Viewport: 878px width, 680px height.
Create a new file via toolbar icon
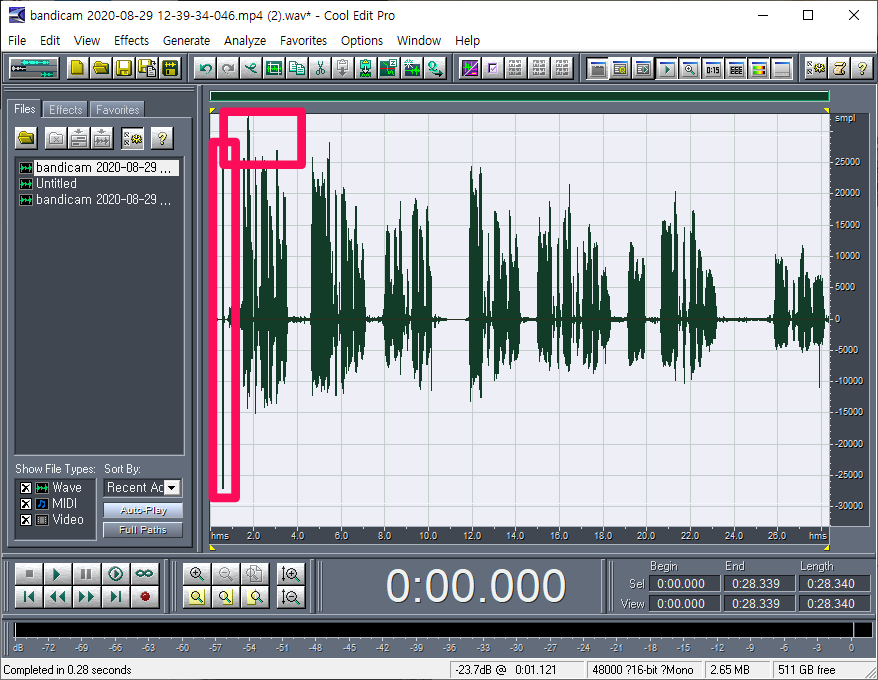pyautogui.click(x=77, y=68)
